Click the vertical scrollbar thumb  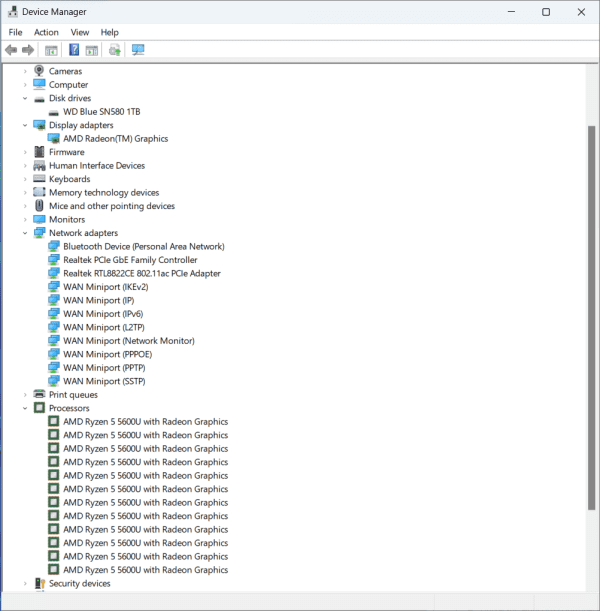tap(591, 317)
